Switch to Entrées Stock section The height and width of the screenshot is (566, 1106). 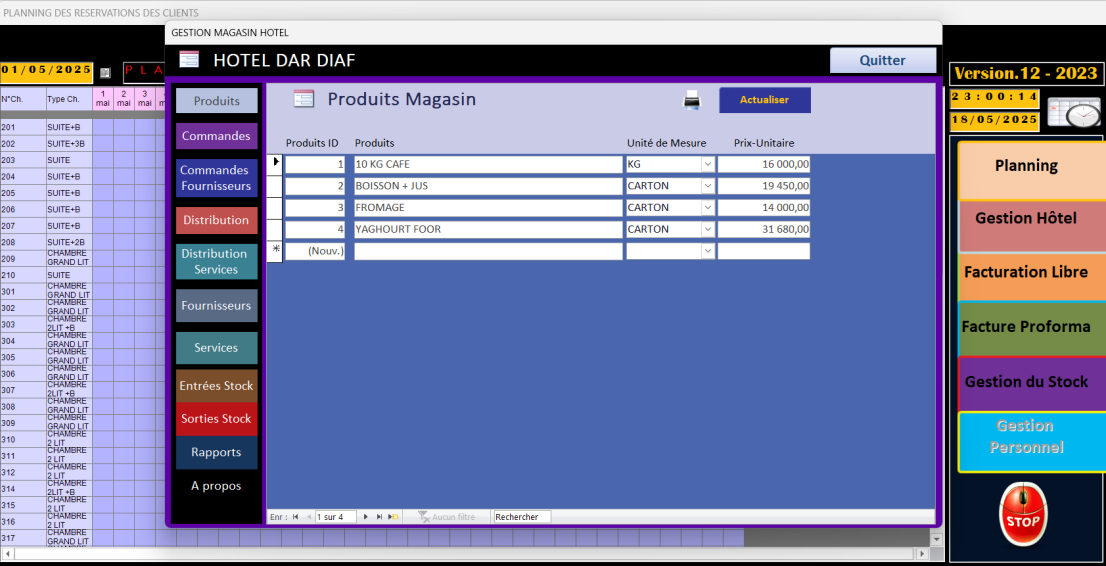(x=216, y=386)
